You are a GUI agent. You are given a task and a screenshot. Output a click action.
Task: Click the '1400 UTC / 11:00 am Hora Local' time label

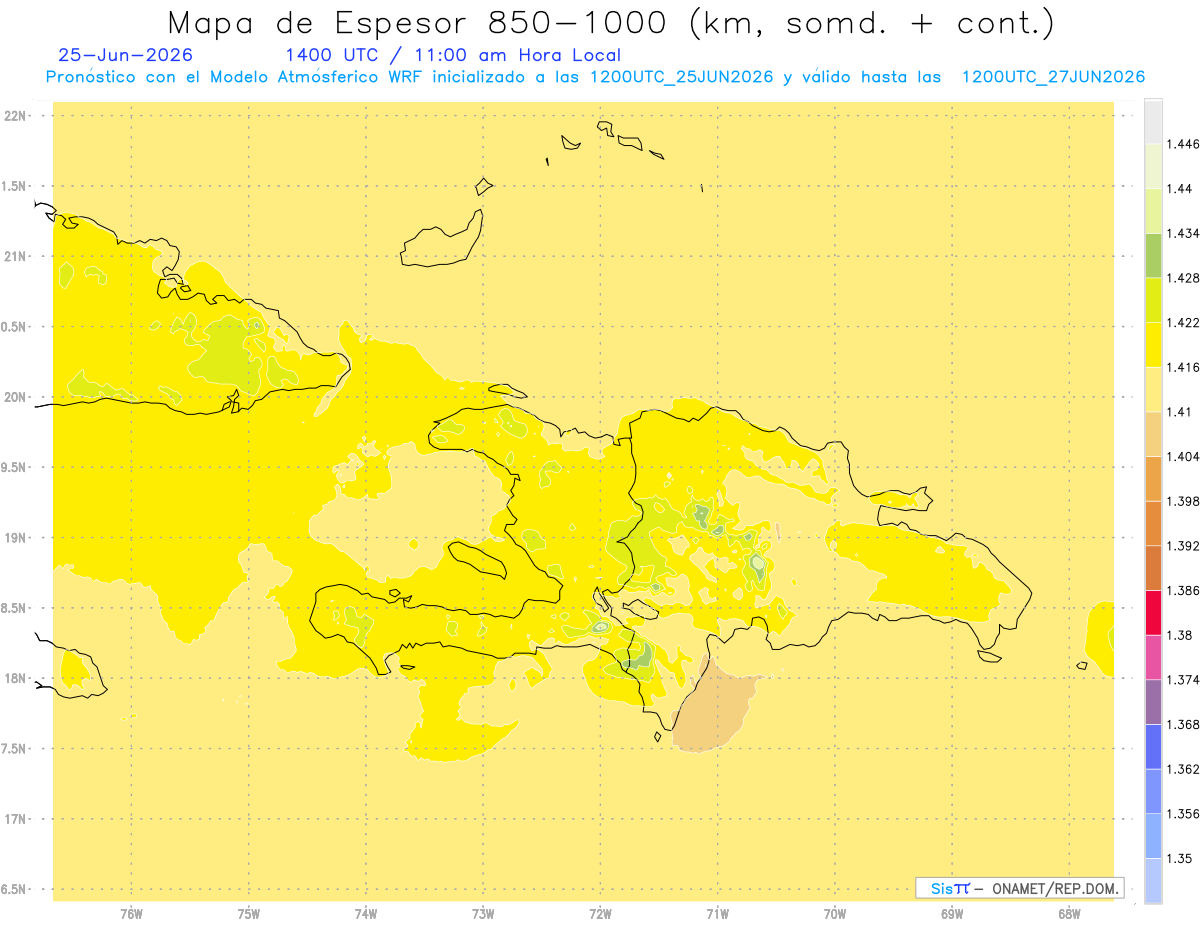pos(453,56)
